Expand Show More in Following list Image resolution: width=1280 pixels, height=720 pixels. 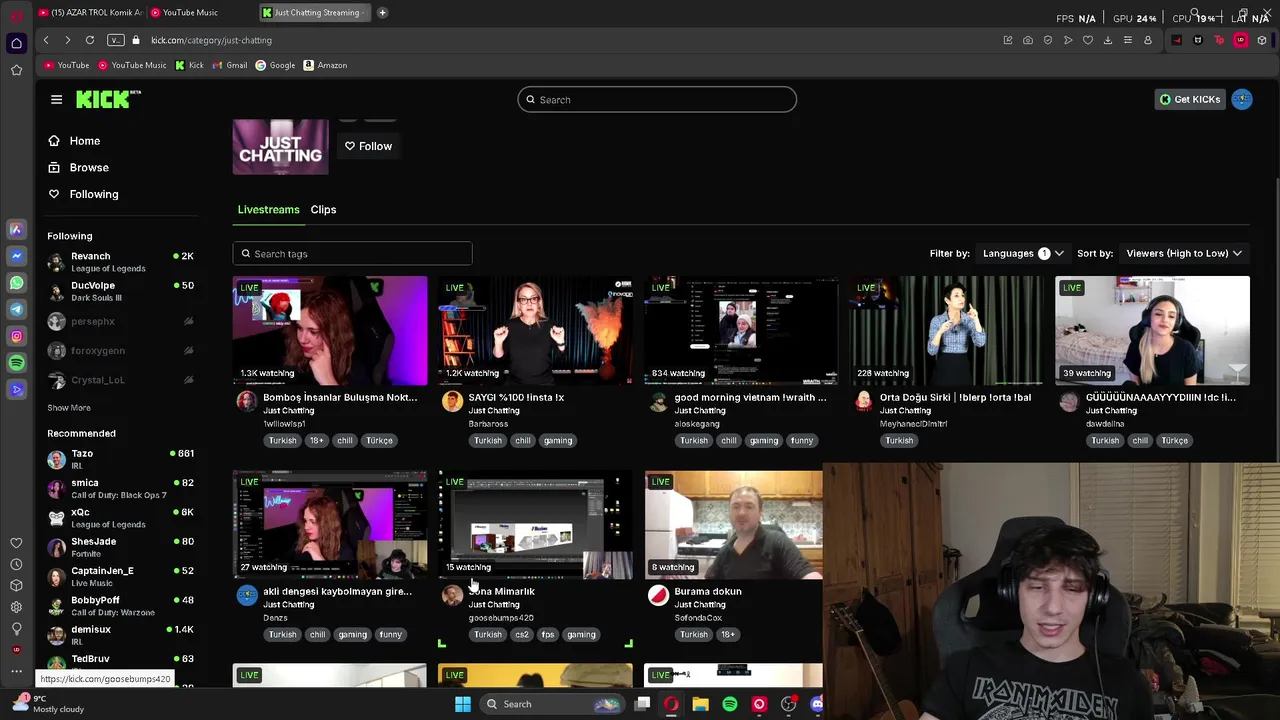pos(69,408)
